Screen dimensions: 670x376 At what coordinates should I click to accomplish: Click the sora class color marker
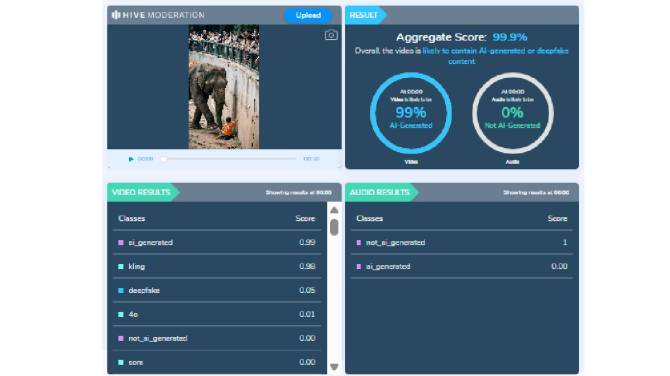[121, 362]
